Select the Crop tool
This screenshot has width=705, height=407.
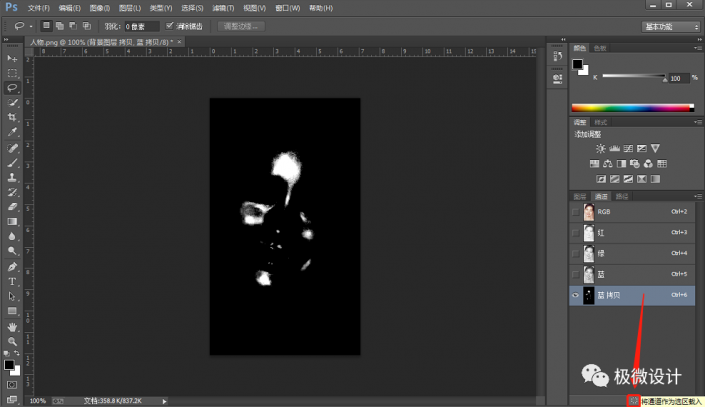click(13, 117)
